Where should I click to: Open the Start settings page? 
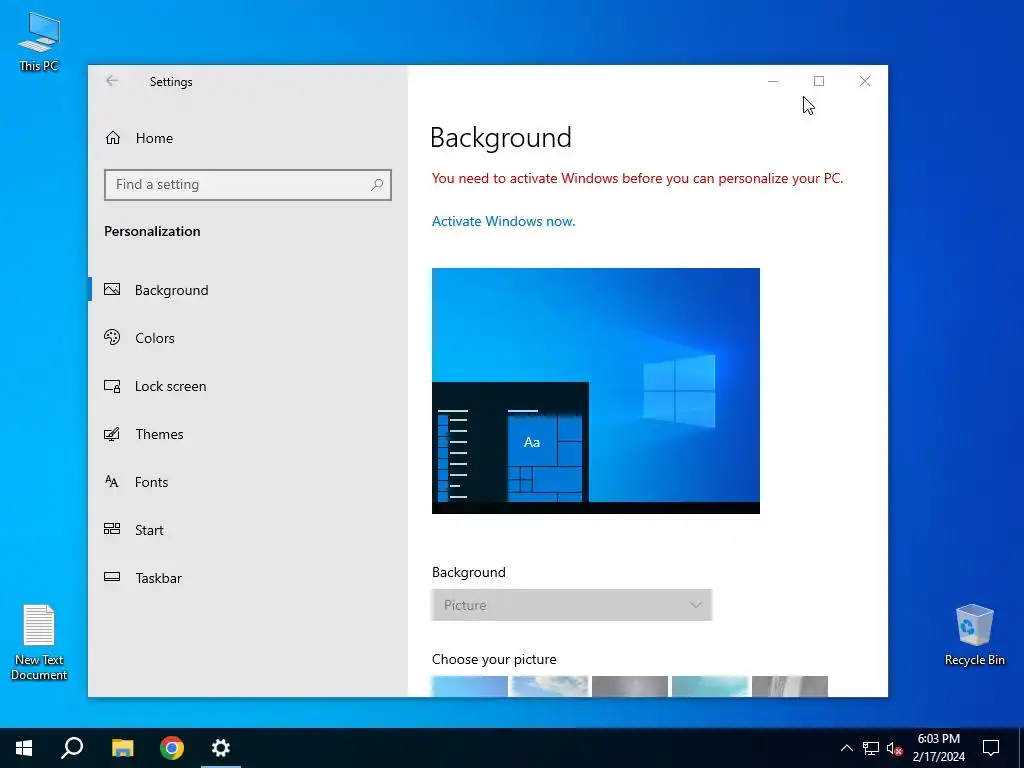[248, 530]
